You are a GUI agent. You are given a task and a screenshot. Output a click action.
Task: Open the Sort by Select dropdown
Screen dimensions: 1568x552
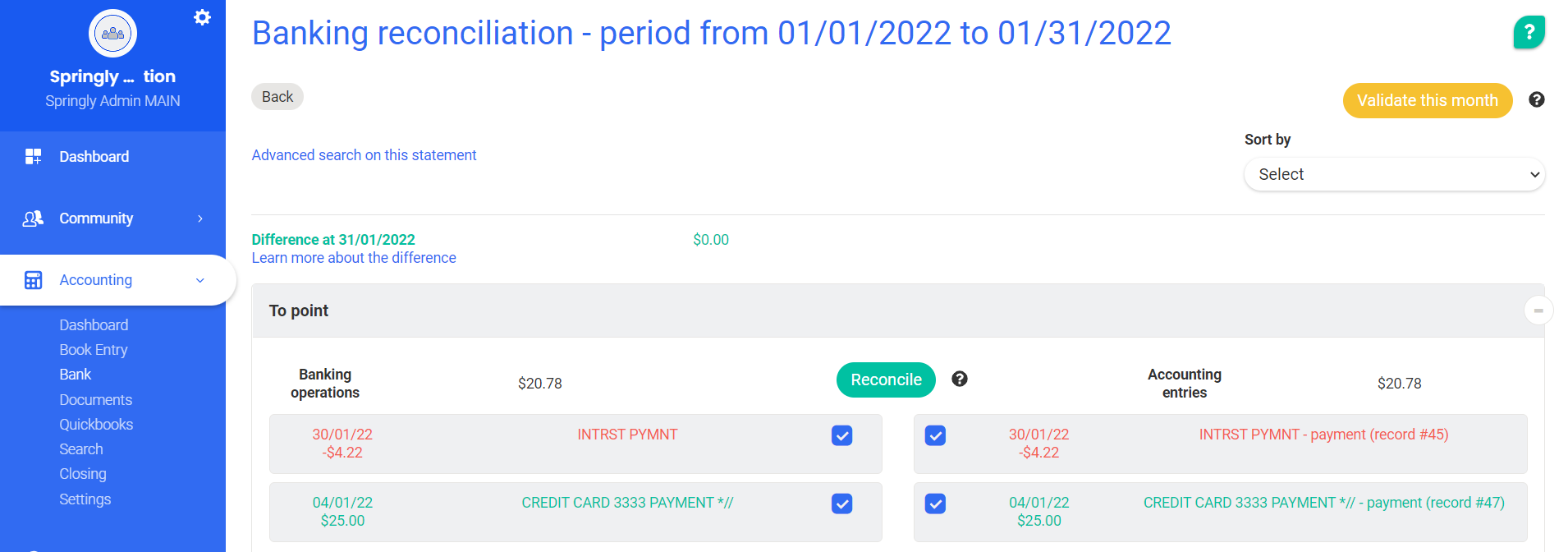pyautogui.click(x=1394, y=174)
